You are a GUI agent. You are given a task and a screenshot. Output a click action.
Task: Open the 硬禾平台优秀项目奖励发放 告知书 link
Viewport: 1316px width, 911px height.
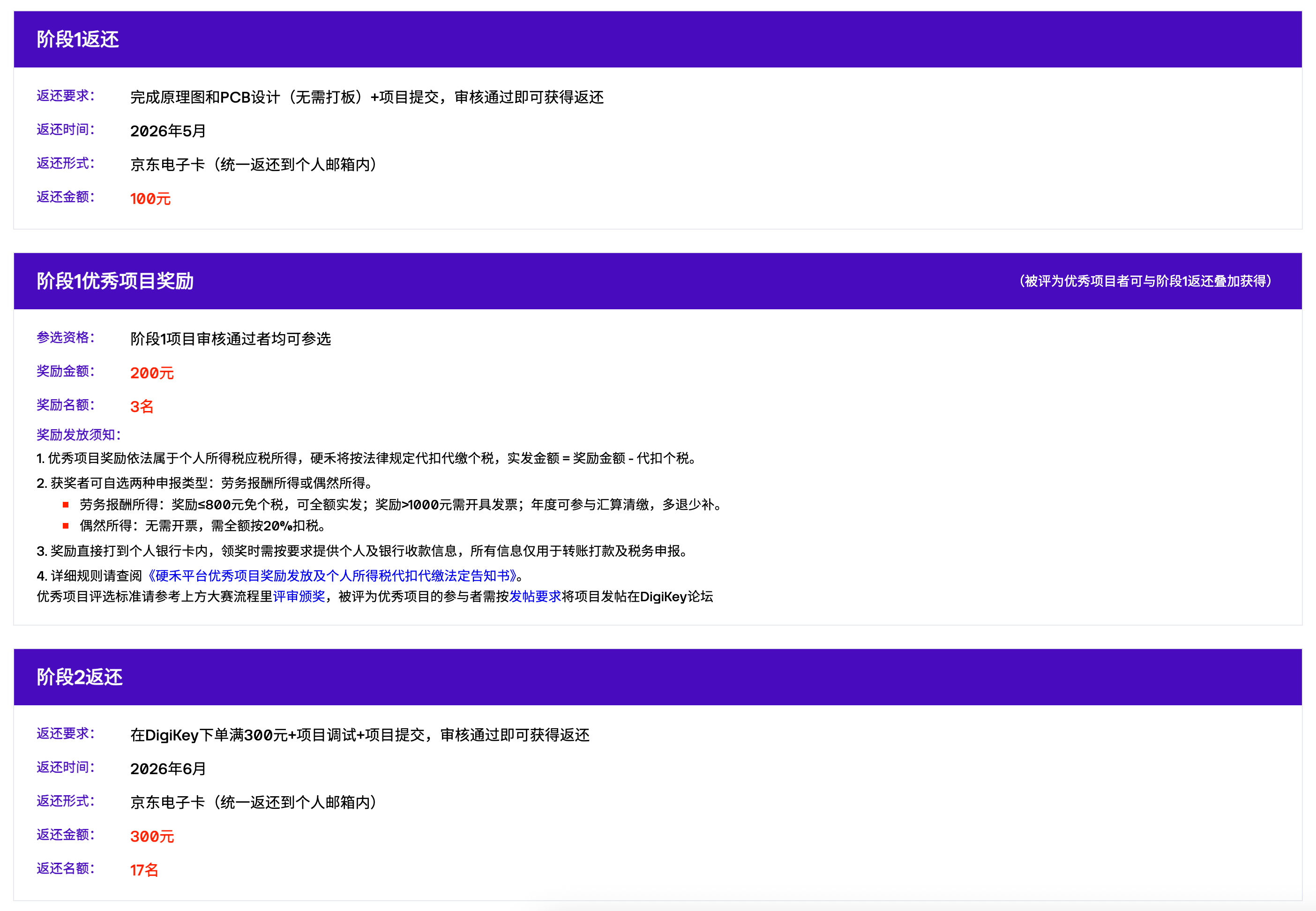(332, 575)
